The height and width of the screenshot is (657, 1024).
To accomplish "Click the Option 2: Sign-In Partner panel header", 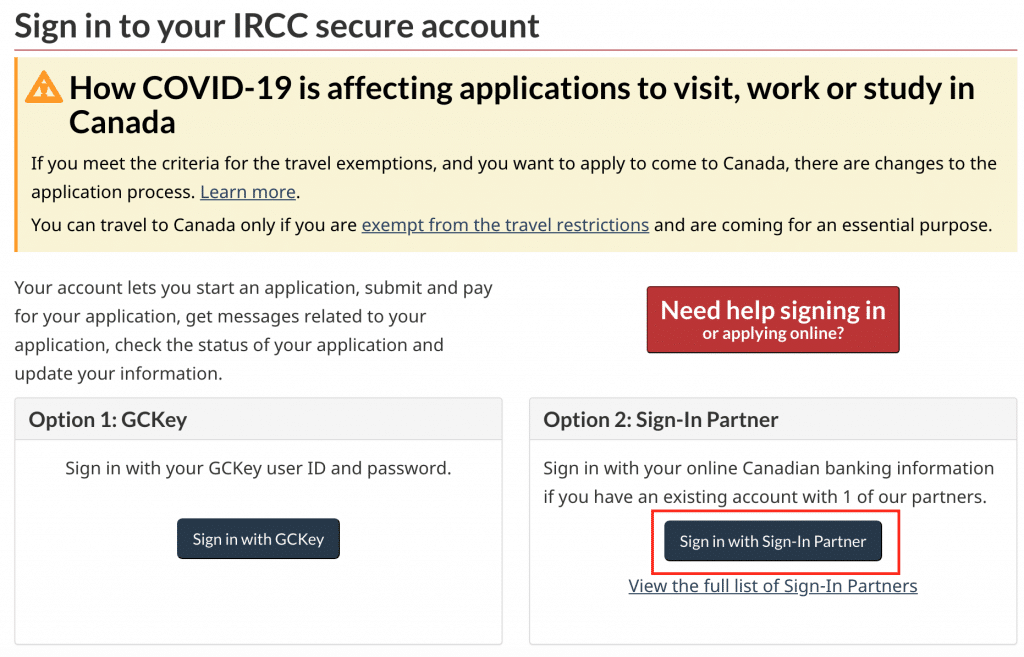I will click(x=773, y=419).
